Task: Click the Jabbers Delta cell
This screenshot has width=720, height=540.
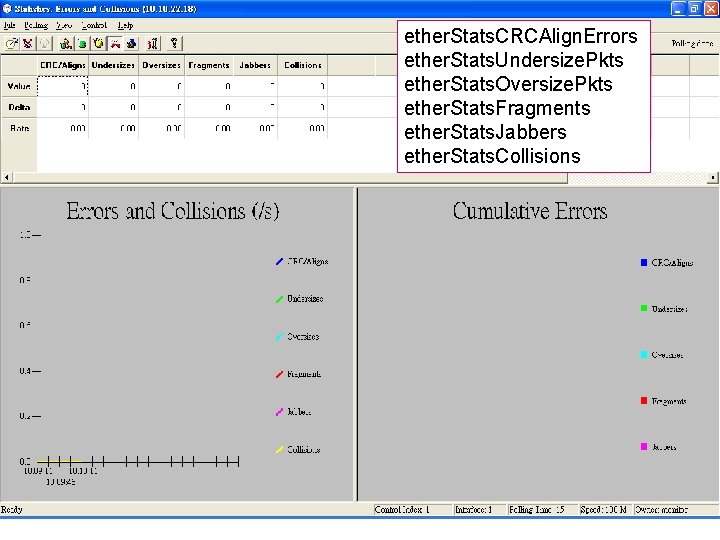Action: [x=255, y=107]
